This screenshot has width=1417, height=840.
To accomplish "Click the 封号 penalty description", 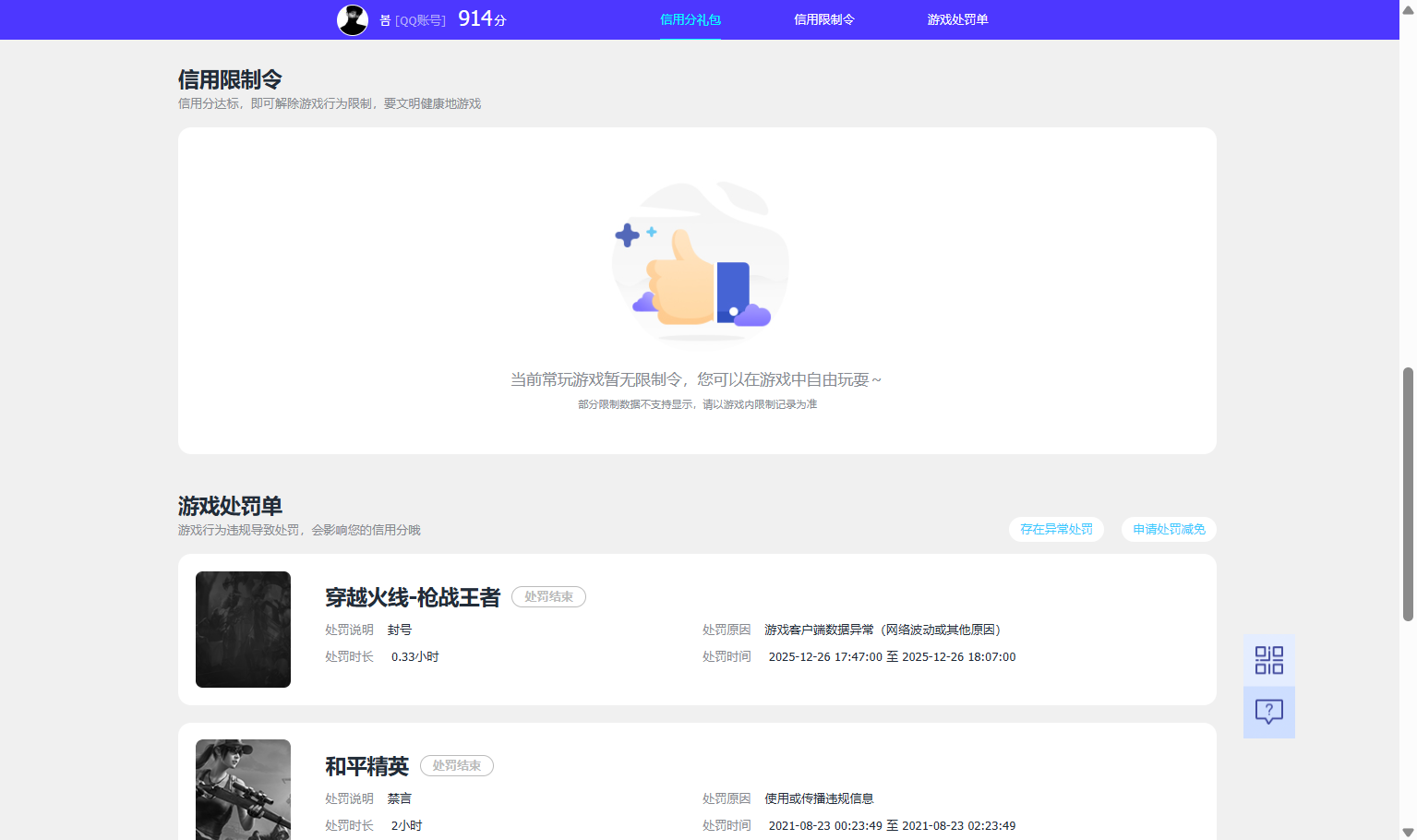I will coord(400,630).
